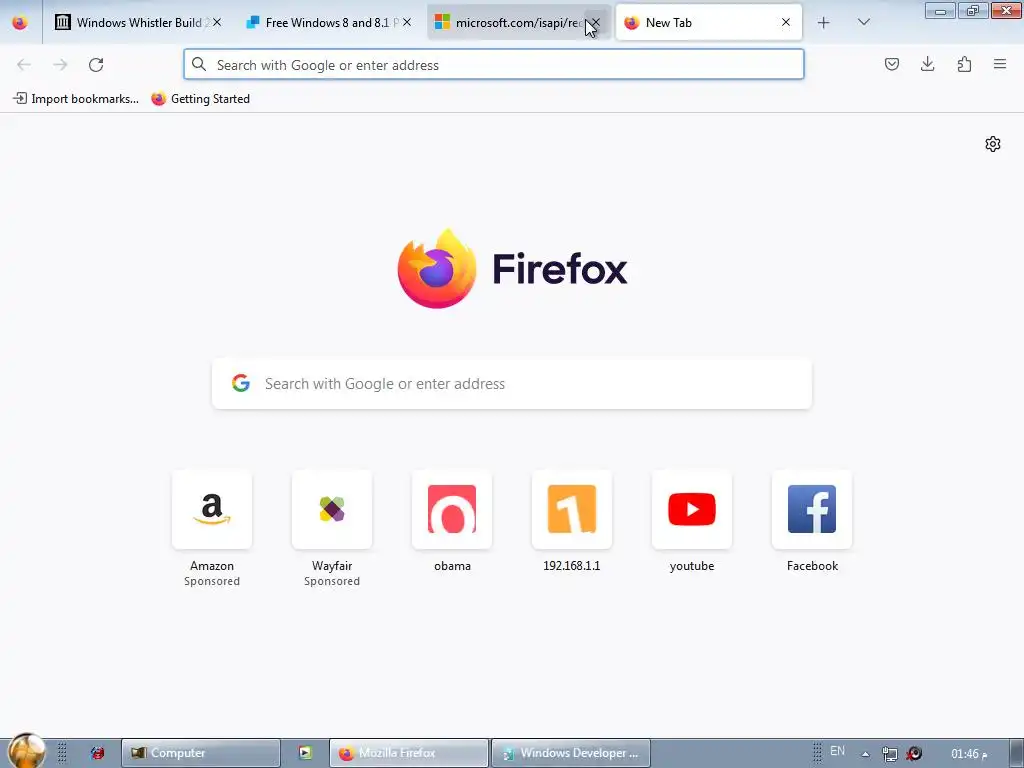Screen dimensions: 1024x768
Task: Click the page's Google search box
Action: pos(512,383)
